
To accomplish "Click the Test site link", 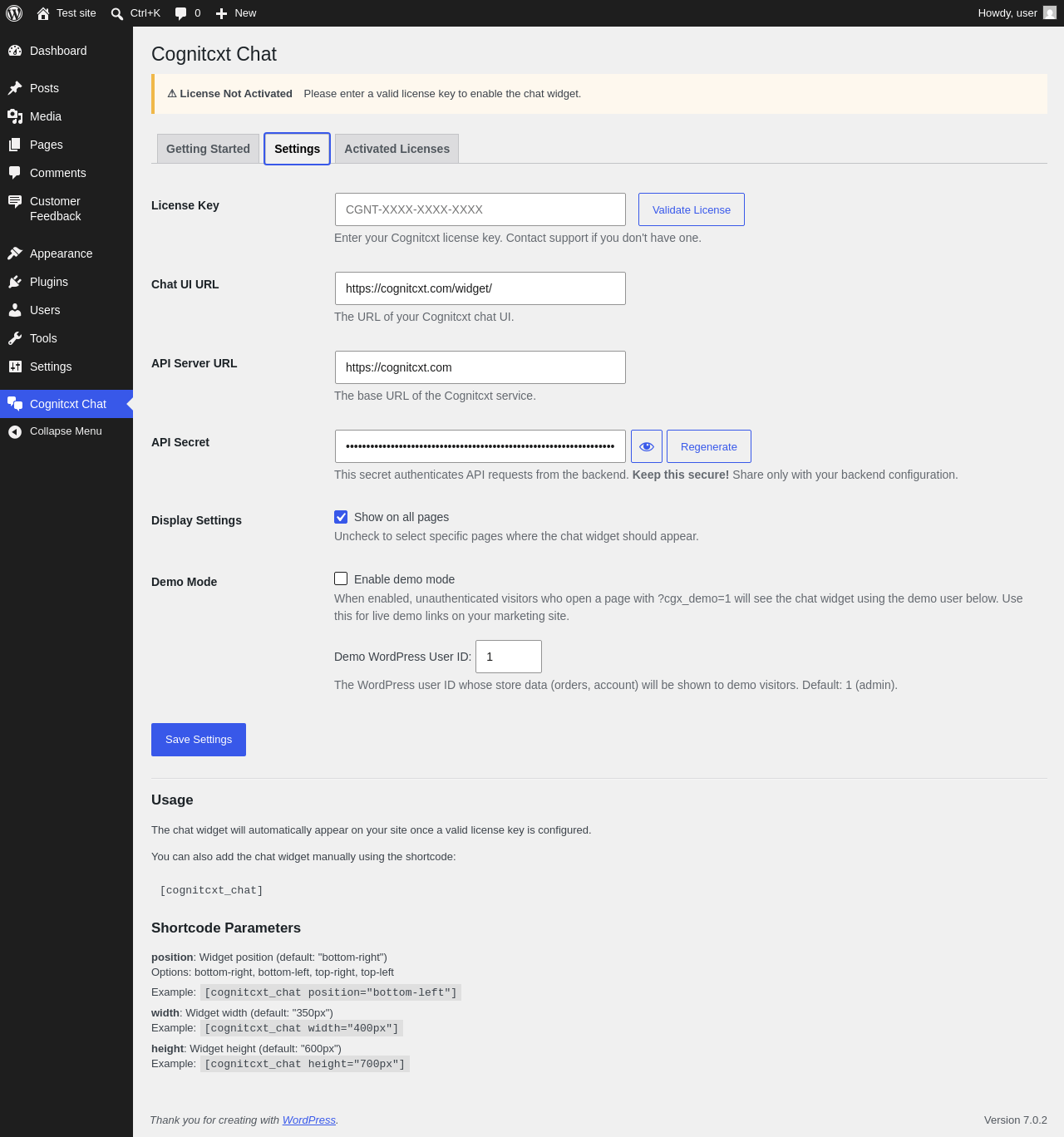I will pyautogui.click(x=66, y=13).
